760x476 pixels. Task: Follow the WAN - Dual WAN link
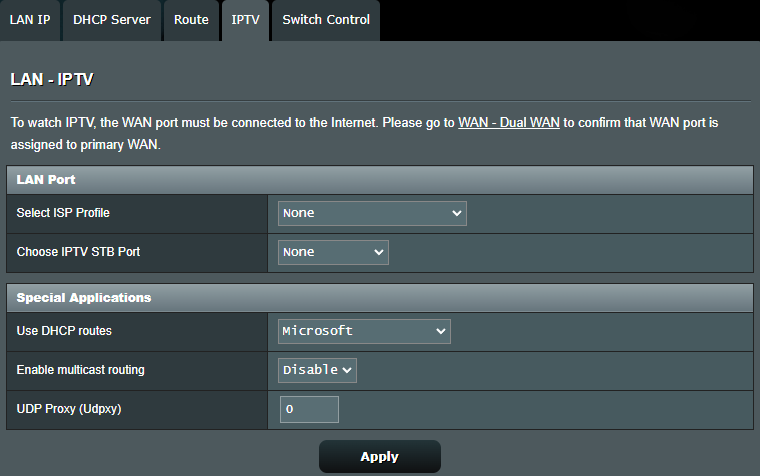pyautogui.click(x=509, y=123)
